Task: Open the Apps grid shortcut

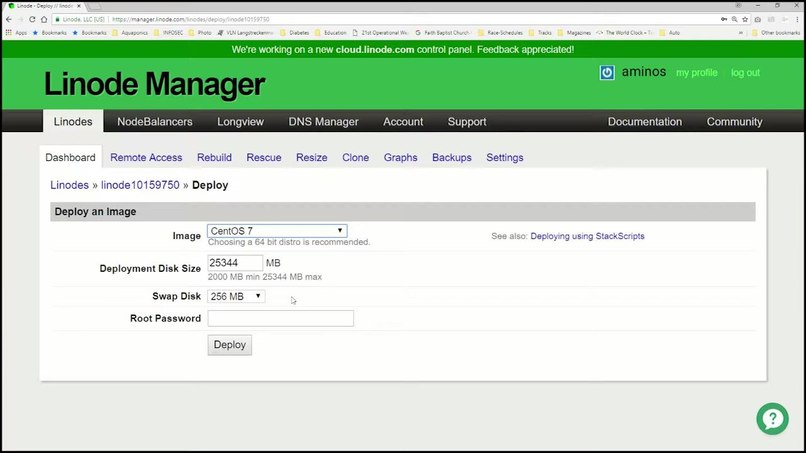Action: (x=16, y=32)
